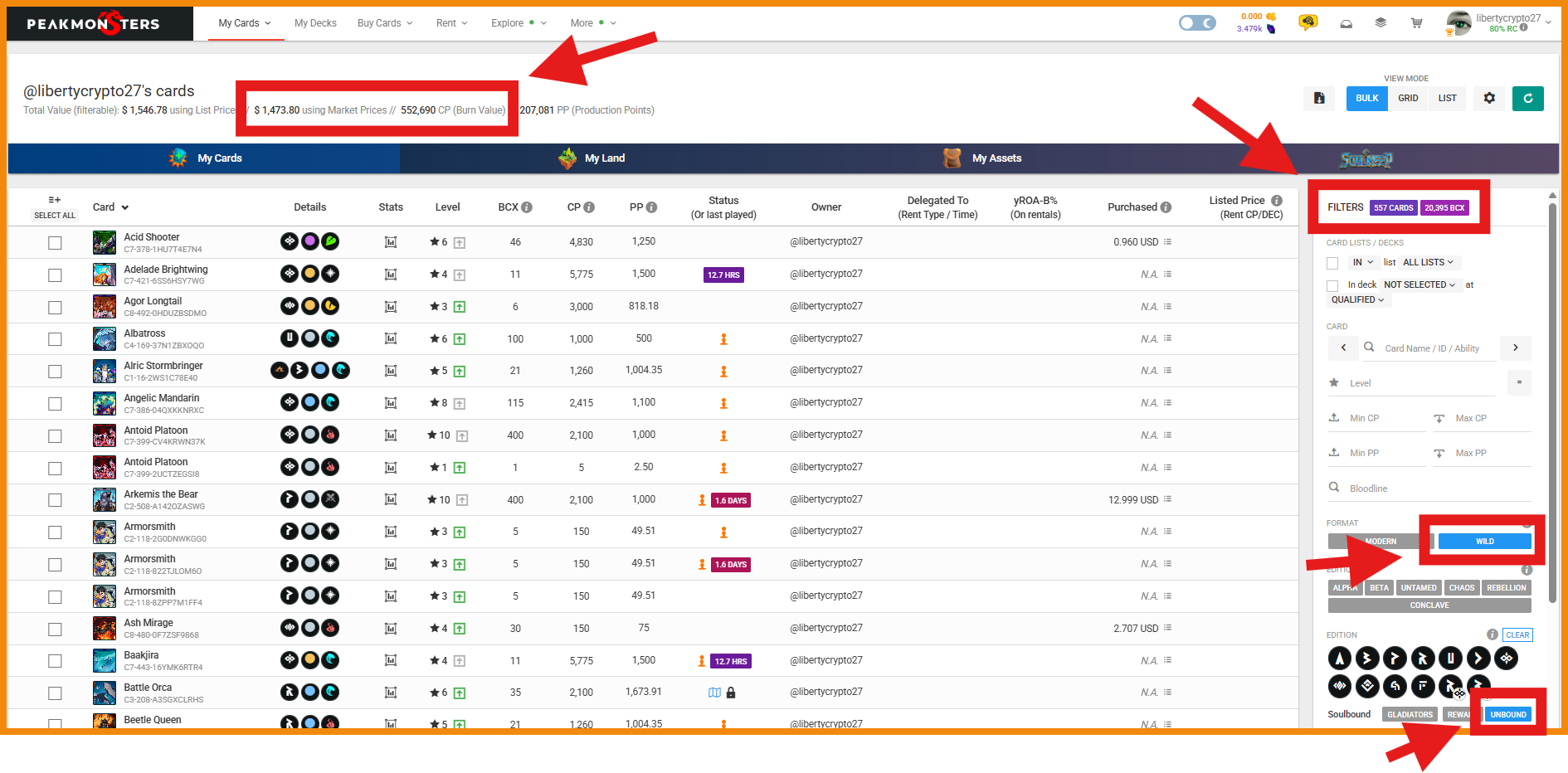Open the shopping cart
Viewport: 1568px width, 773px height.
pyautogui.click(x=1416, y=23)
